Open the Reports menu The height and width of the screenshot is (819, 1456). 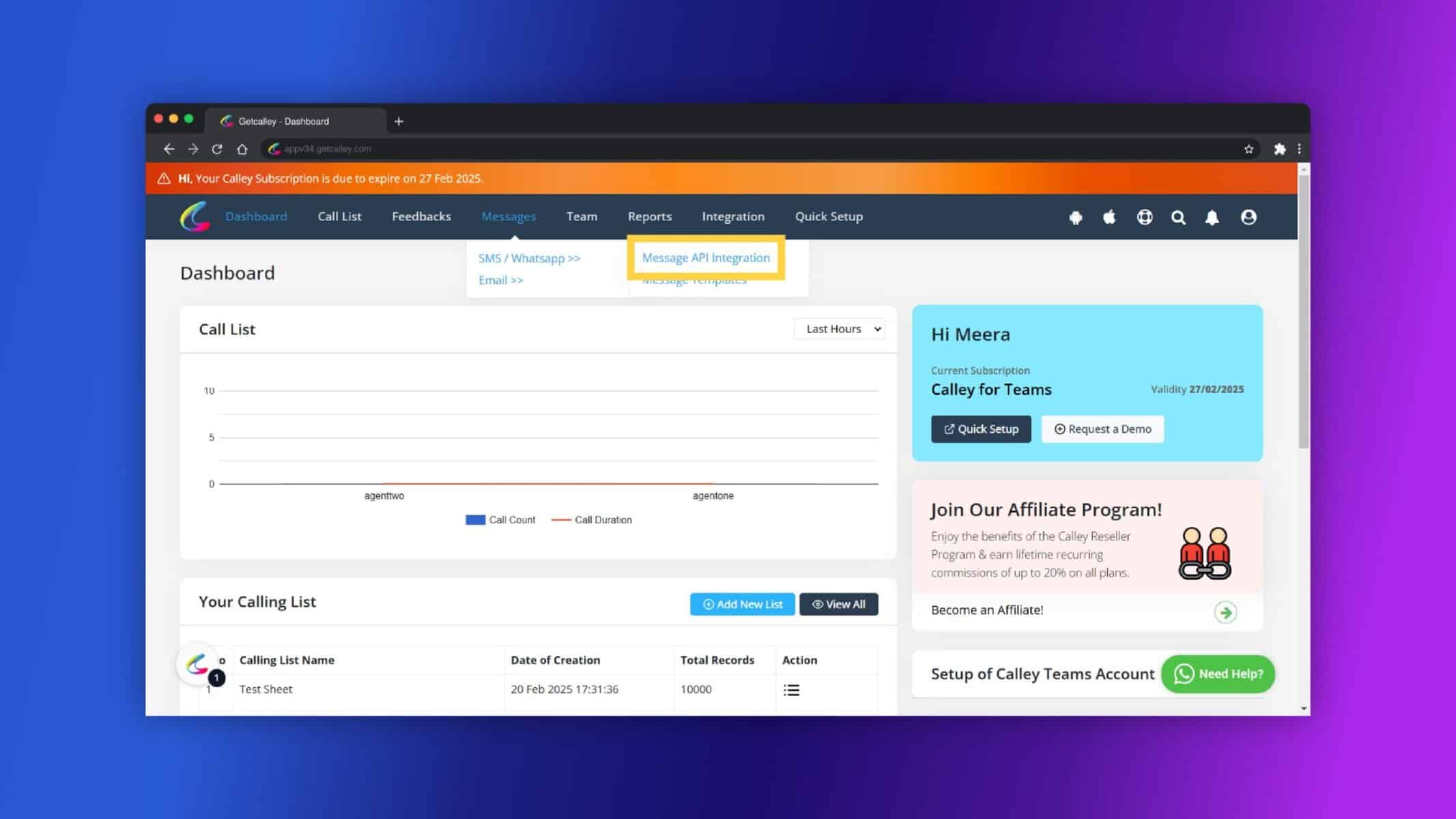(650, 216)
